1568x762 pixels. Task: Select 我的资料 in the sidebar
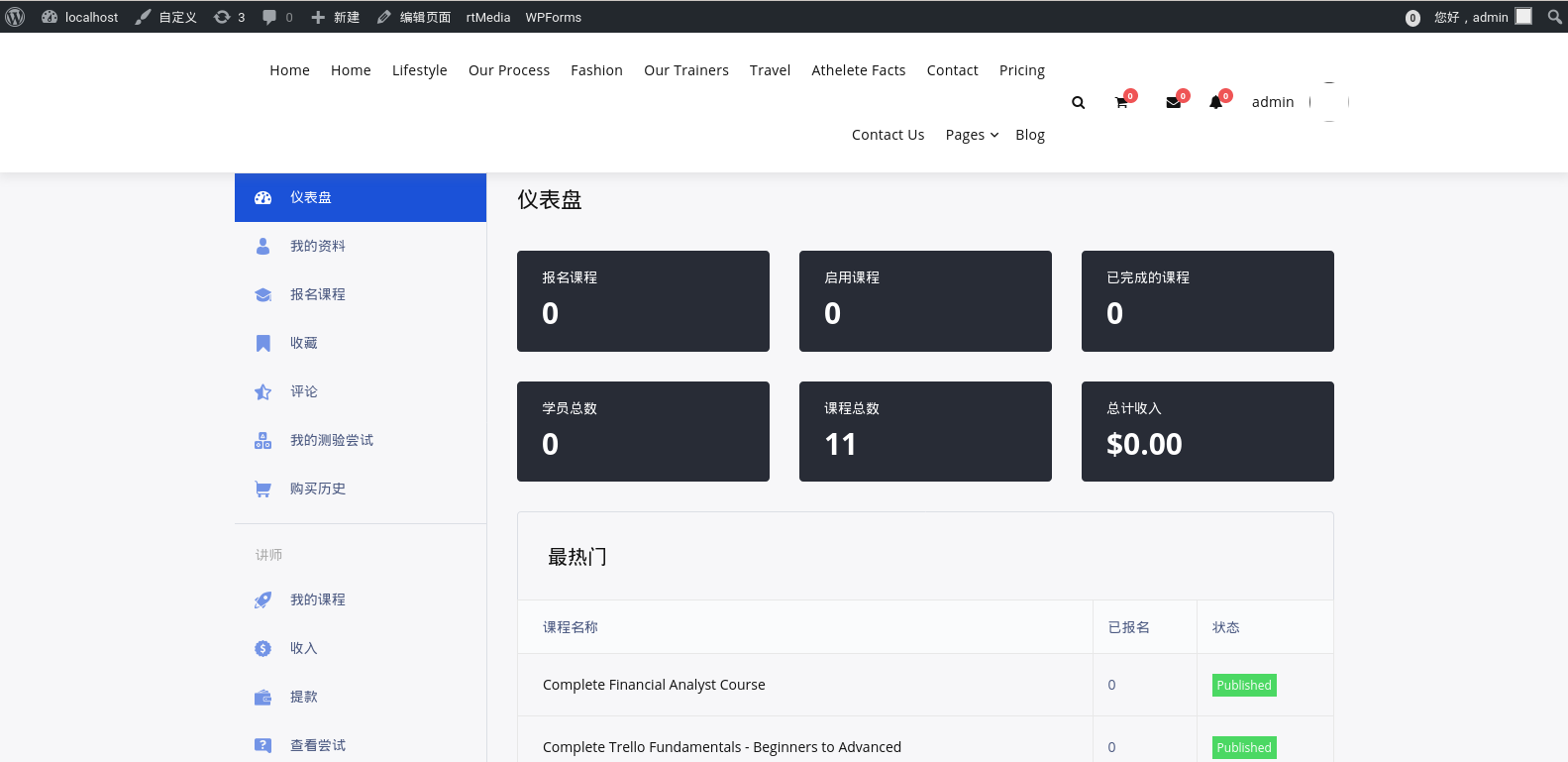tap(317, 246)
